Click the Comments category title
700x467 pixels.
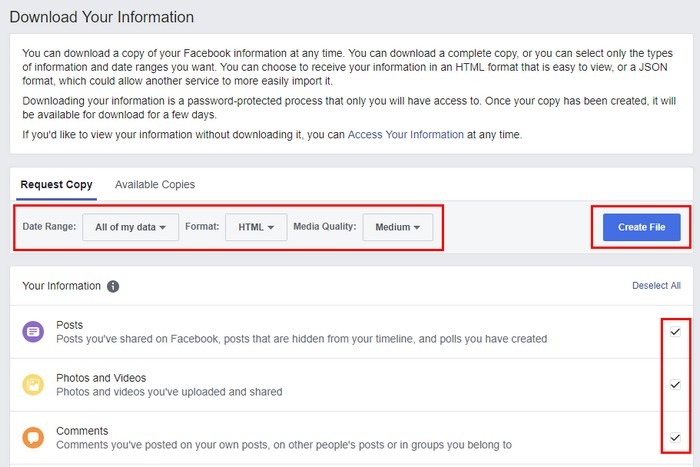click(x=83, y=431)
